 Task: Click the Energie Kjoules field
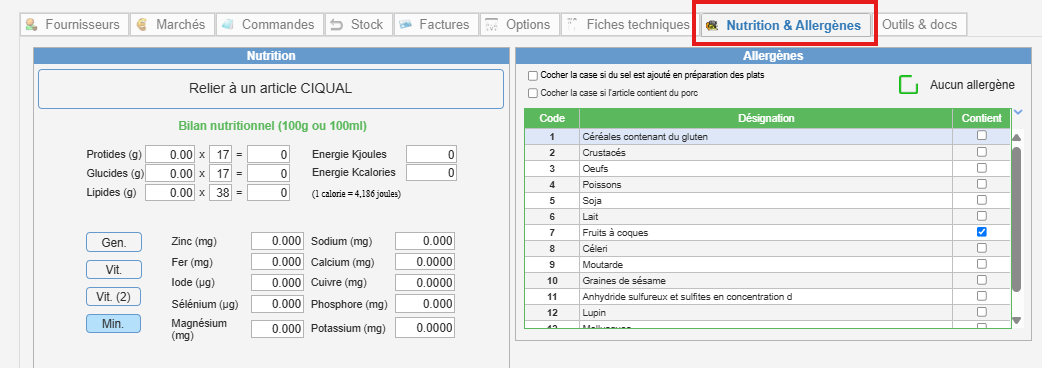pyautogui.click(x=432, y=155)
